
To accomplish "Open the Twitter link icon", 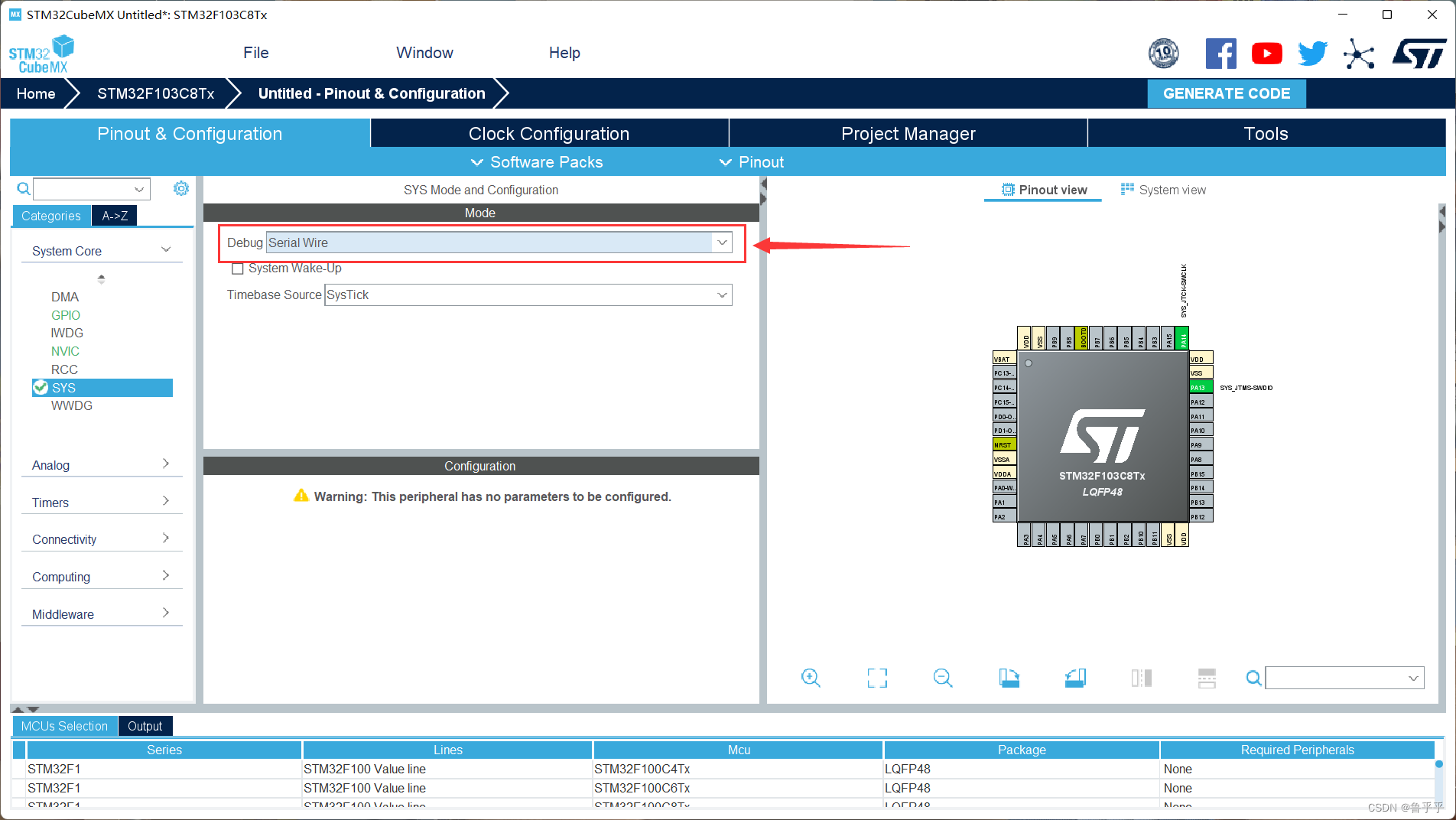I will click(x=1313, y=54).
